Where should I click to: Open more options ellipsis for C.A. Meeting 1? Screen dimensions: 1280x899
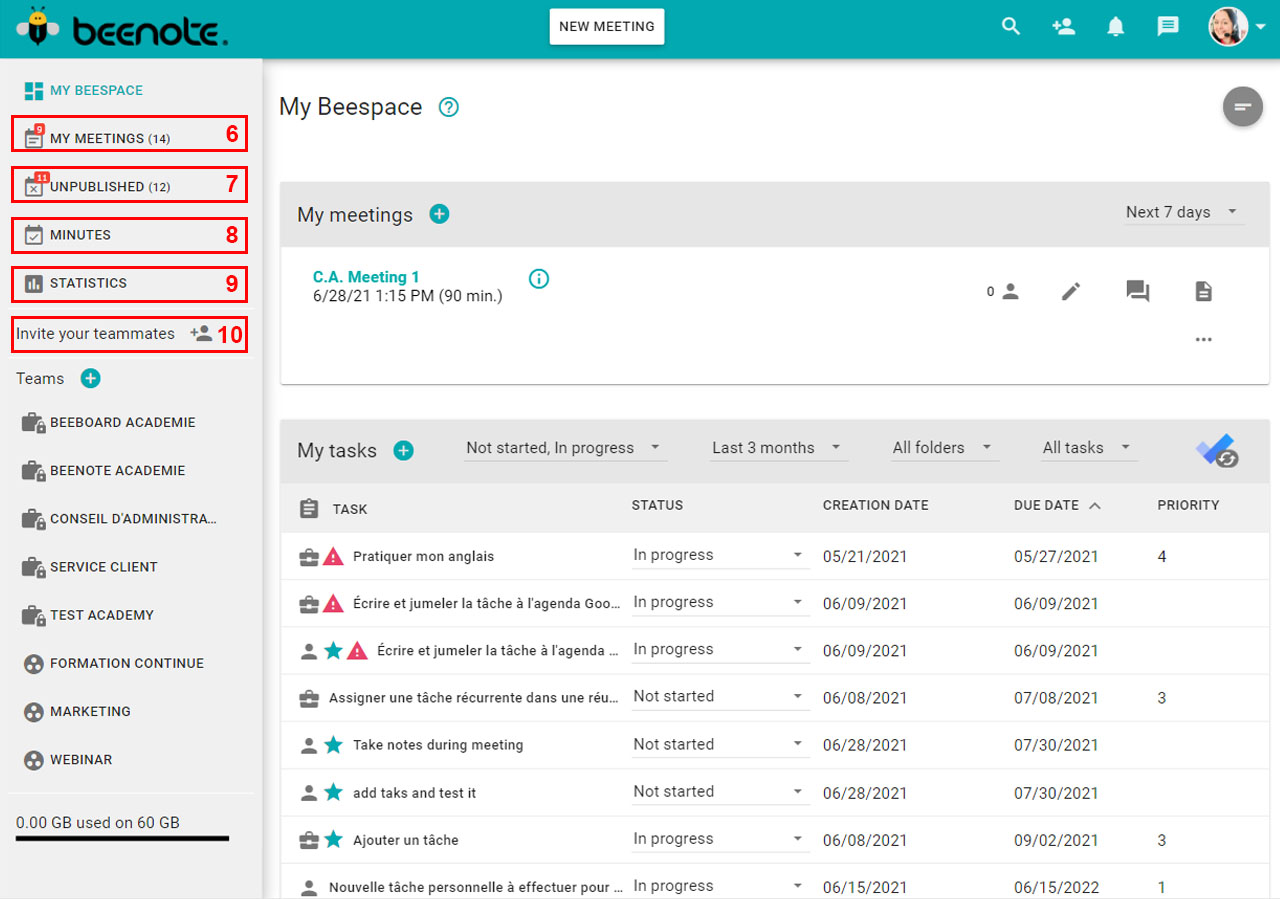(x=1204, y=339)
